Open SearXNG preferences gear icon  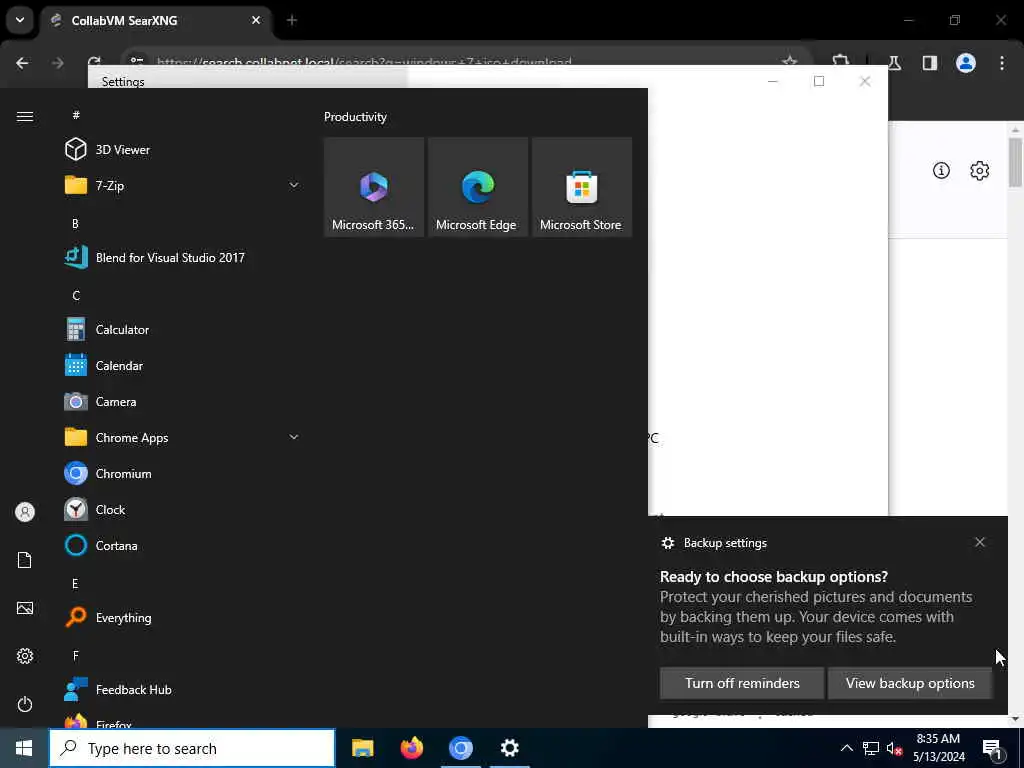980,170
